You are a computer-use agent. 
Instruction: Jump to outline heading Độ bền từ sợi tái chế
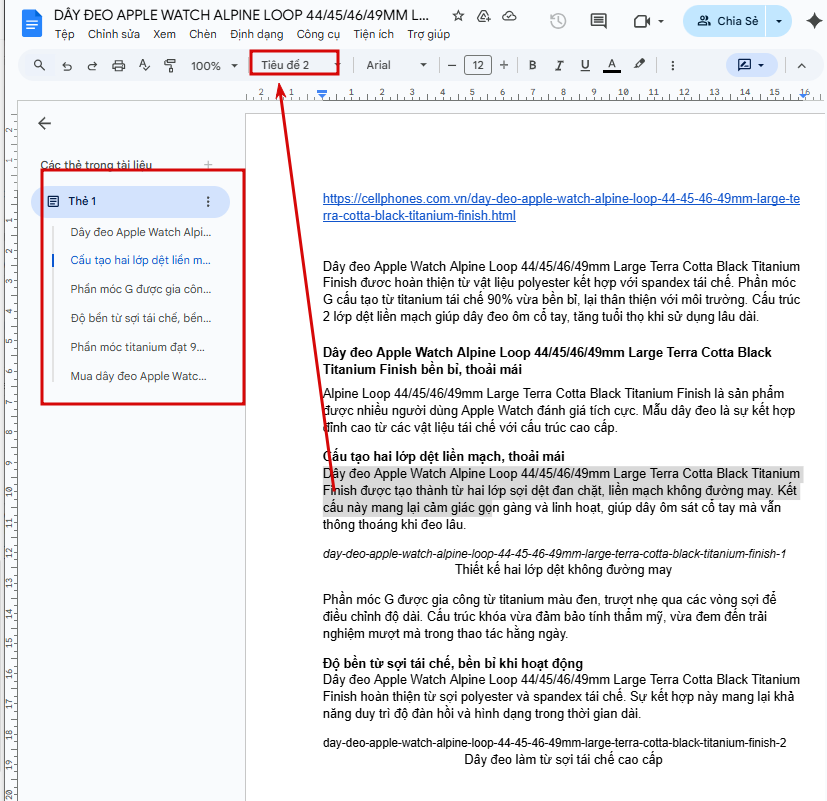(x=140, y=318)
